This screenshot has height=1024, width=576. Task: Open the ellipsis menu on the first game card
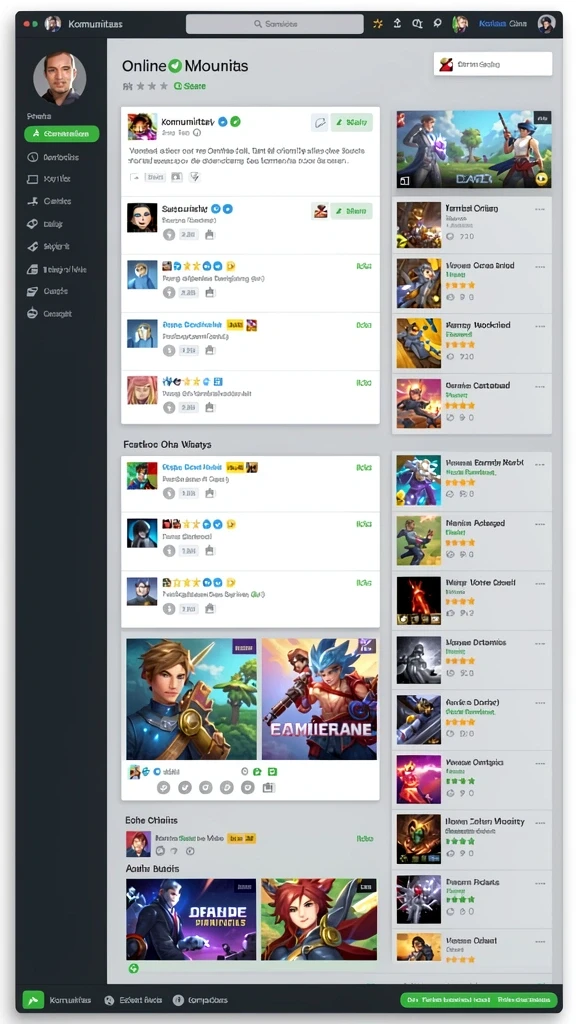point(540,209)
